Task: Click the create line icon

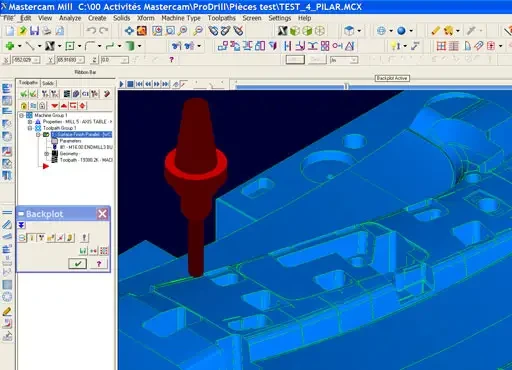Action: [30, 46]
